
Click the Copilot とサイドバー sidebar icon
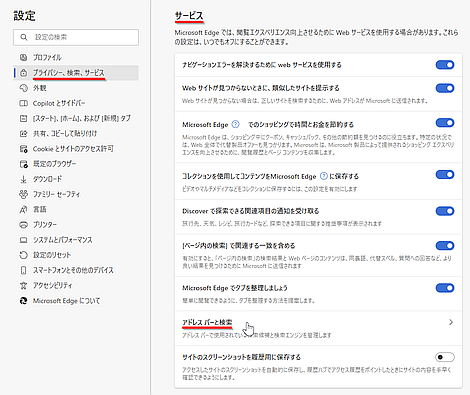click(23, 103)
